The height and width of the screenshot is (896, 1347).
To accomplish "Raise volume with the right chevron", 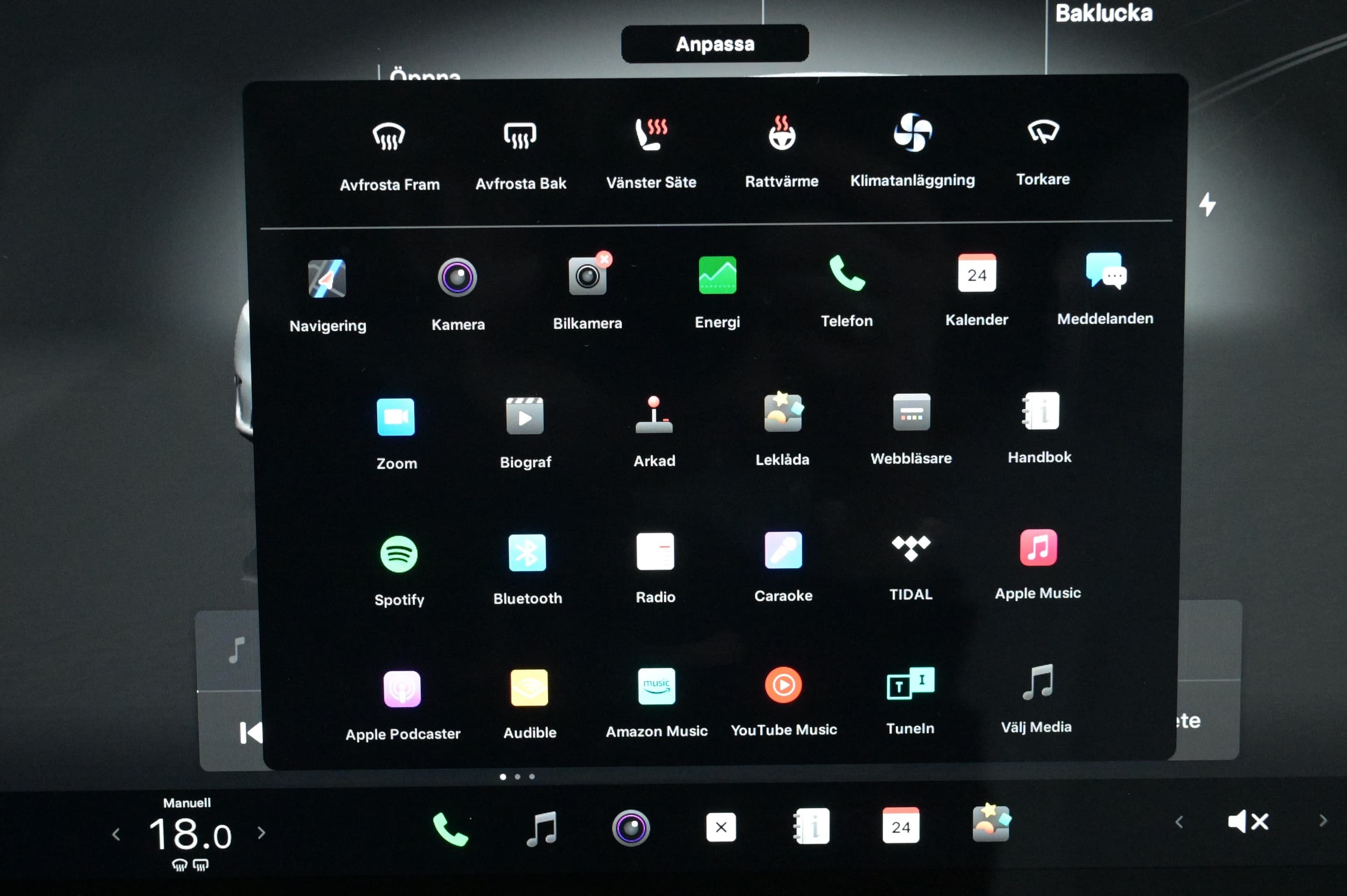I will [1323, 821].
